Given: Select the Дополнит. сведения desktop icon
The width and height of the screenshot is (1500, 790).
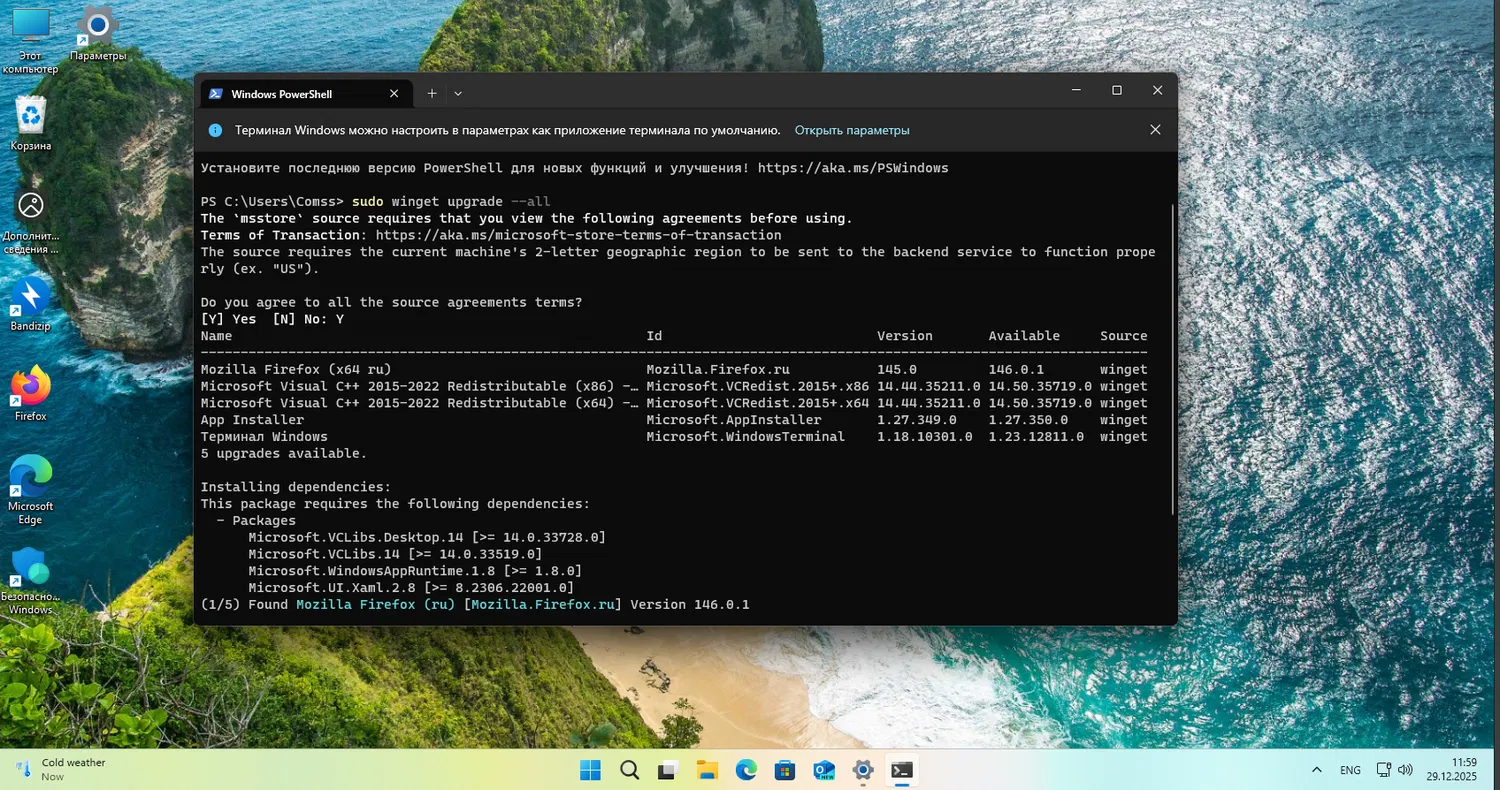Looking at the screenshot, I should coord(31,221).
